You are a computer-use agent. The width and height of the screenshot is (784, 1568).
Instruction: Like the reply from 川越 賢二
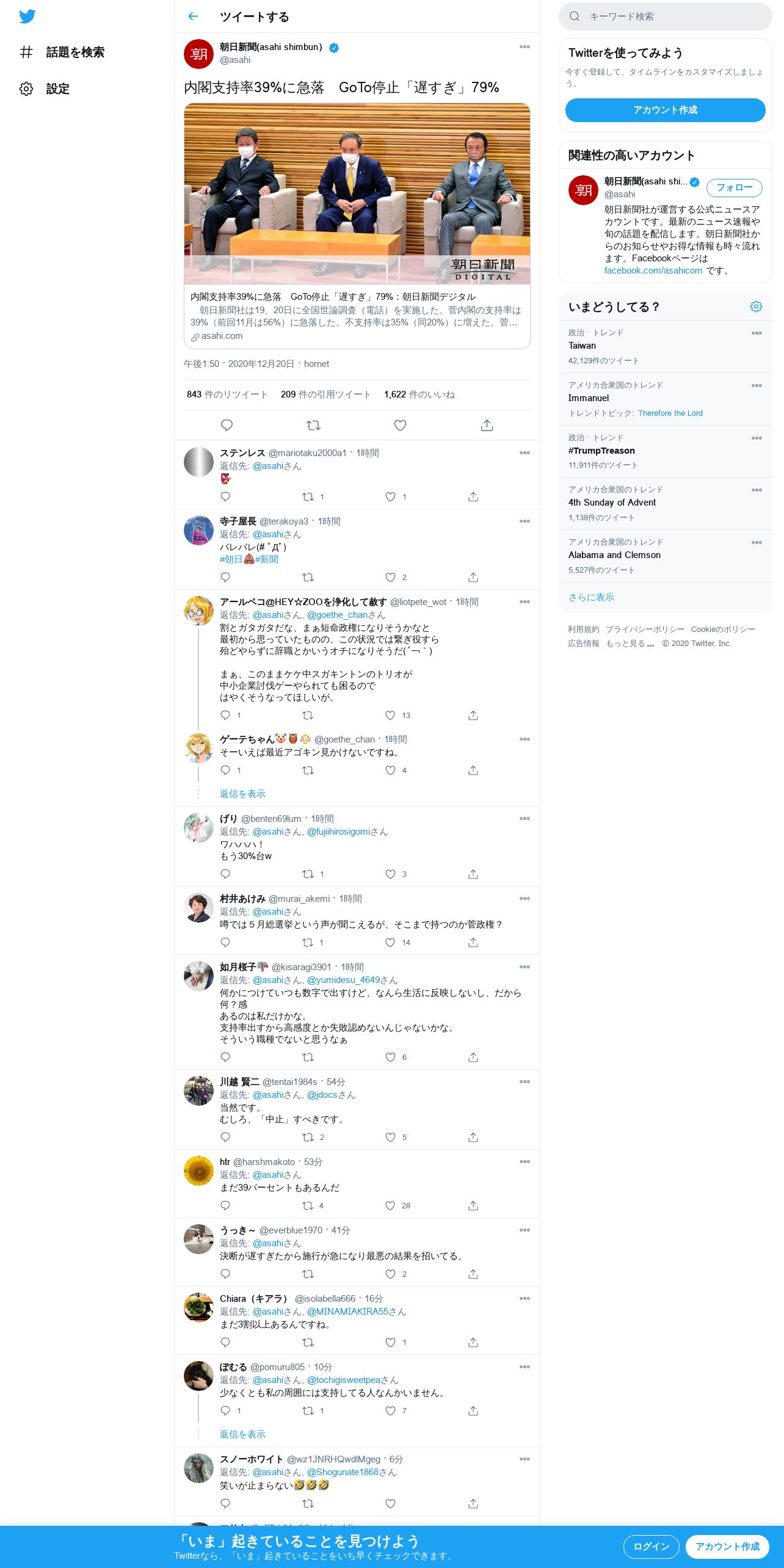[x=390, y=1137]
